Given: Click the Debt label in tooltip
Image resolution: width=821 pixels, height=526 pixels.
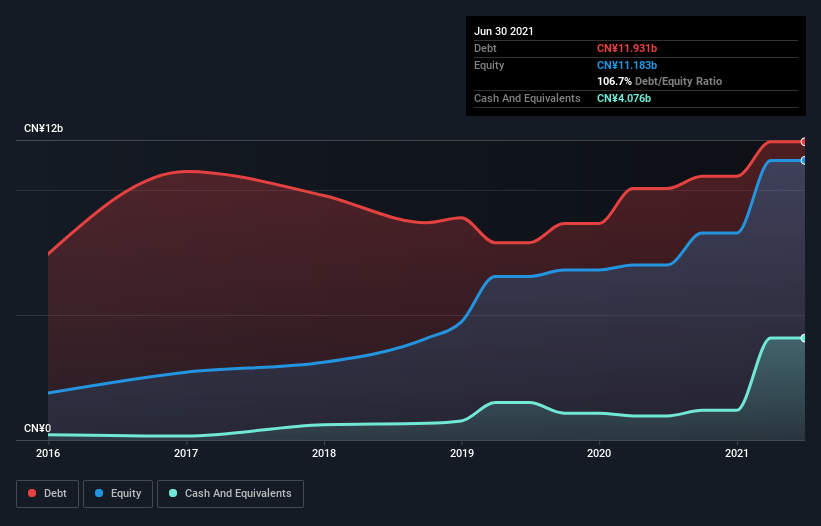Looking at the screenshot, I should [x=485, y=48].
